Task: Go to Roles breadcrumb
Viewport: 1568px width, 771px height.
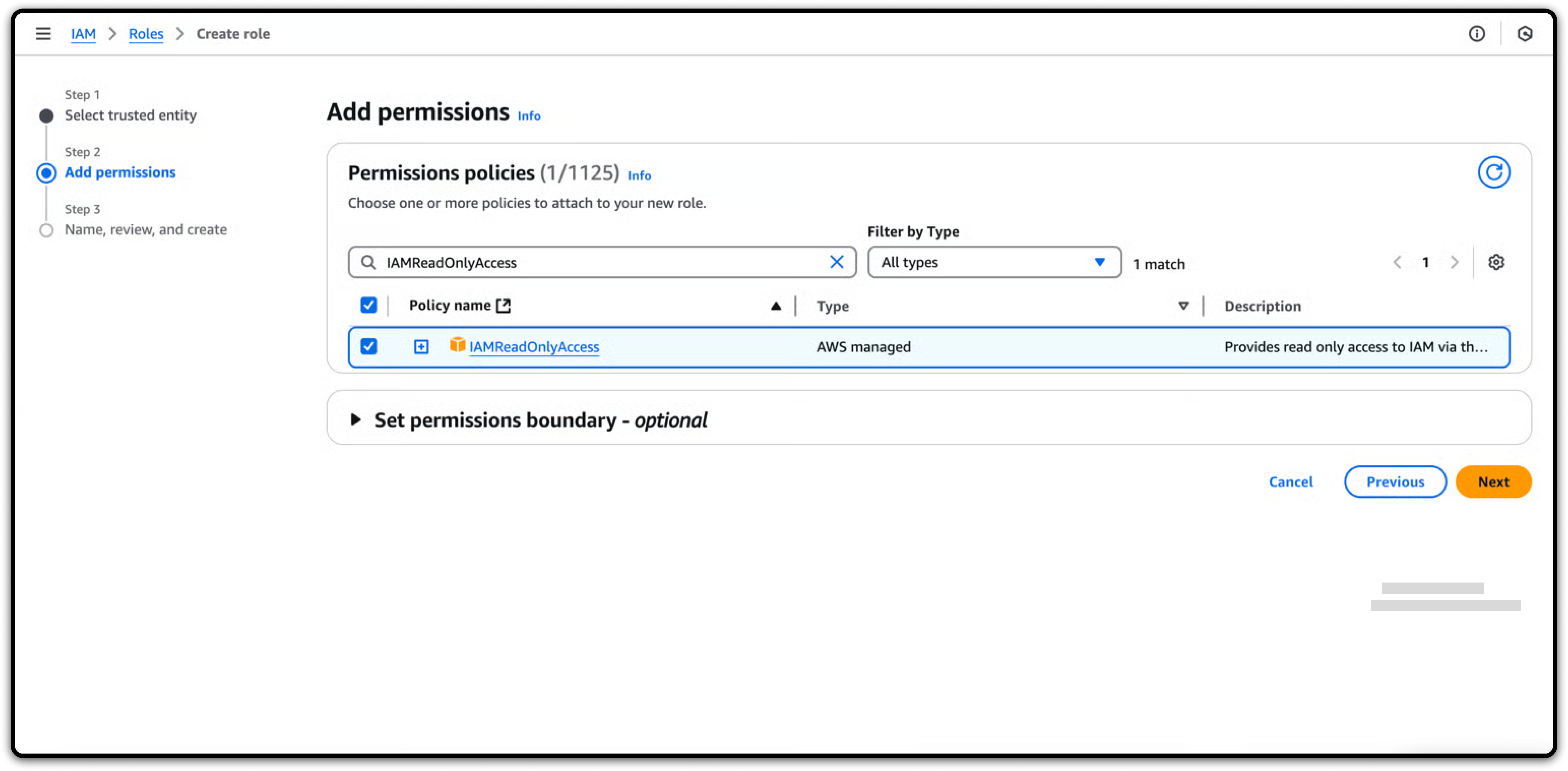Action: [146, 34]
